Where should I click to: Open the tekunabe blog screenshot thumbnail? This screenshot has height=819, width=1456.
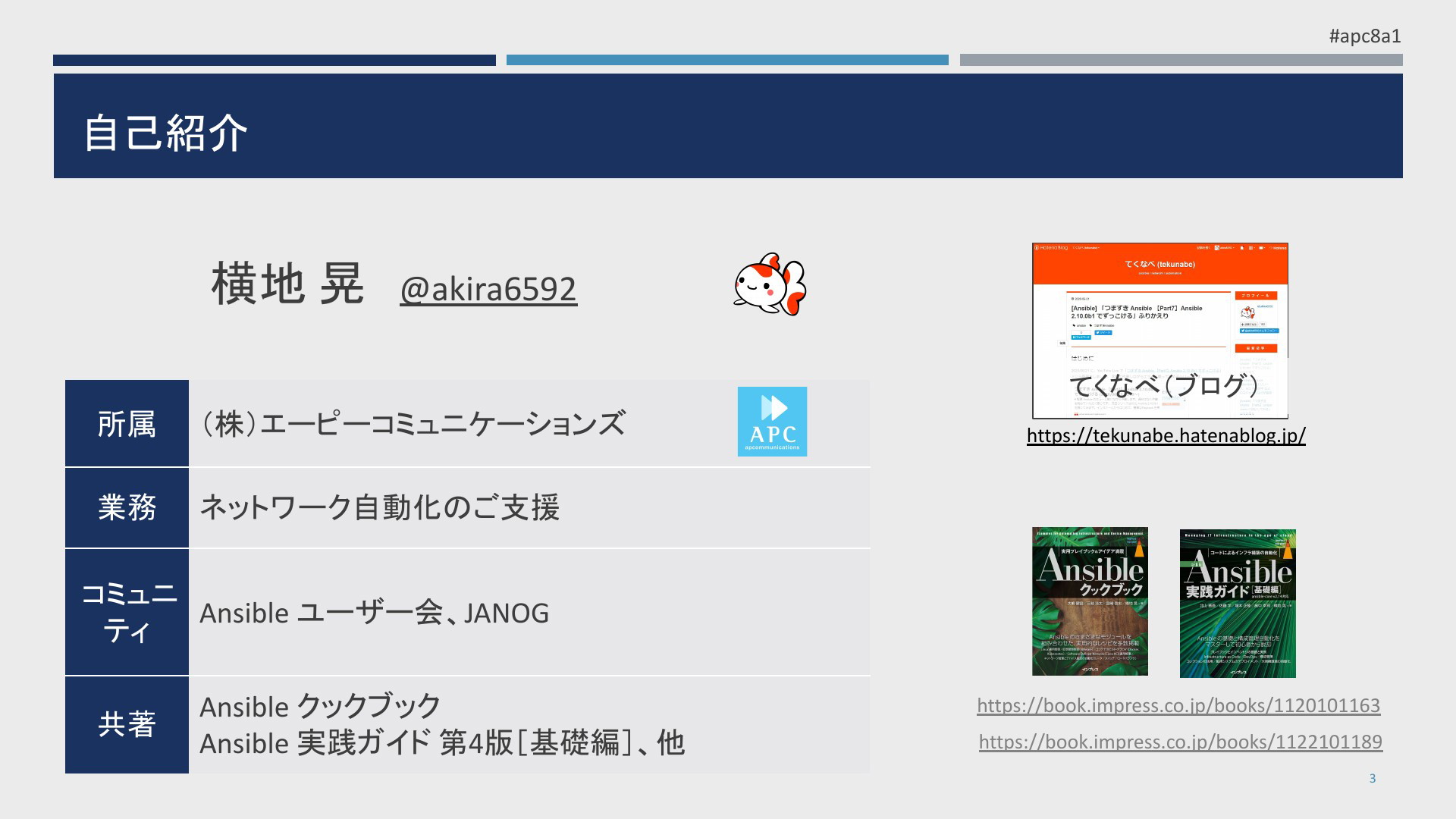tap(1159, 331)
